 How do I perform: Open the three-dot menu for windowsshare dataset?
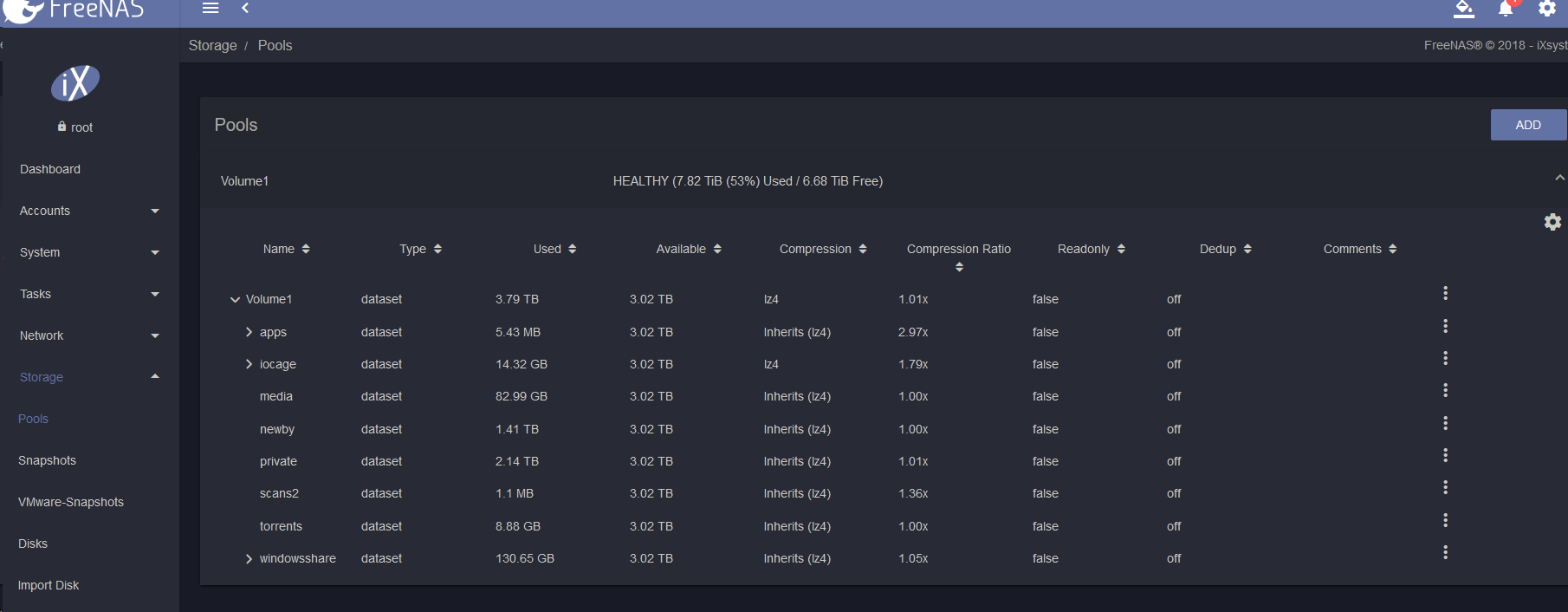tap(1445, 552)
